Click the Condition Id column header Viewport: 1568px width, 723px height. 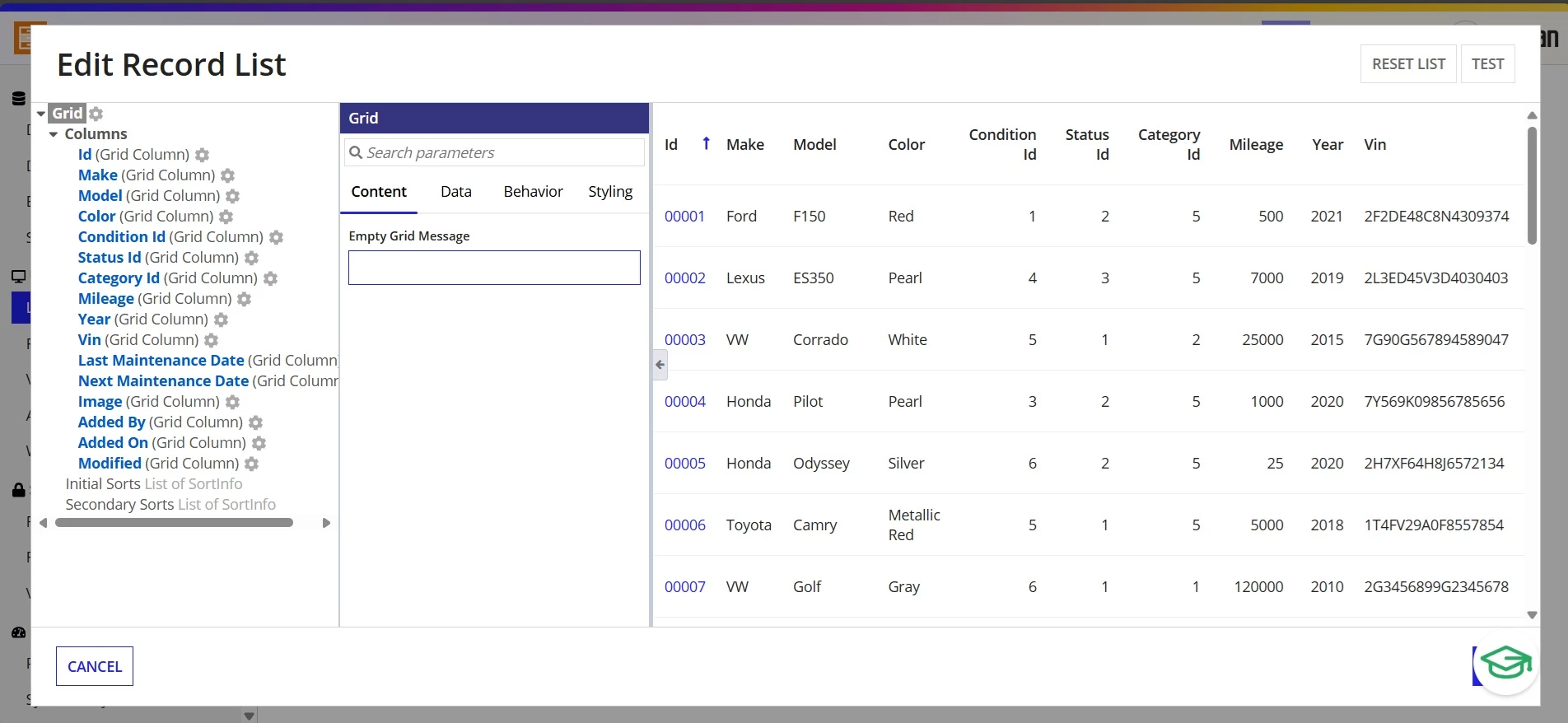pyautogui.click(x=1002, y=145)
